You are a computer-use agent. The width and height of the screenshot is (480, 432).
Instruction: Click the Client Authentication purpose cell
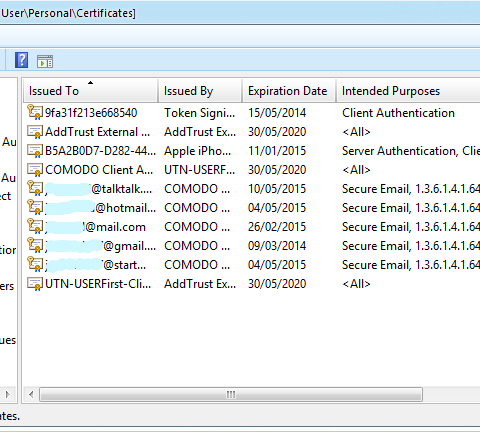[398, 113]
